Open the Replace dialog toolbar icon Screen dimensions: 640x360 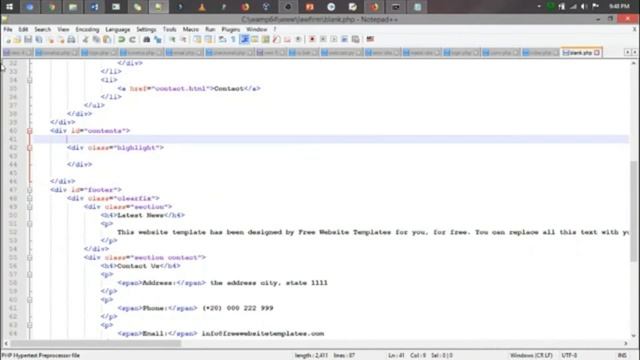pyautogui.click(x=158, y=40)
